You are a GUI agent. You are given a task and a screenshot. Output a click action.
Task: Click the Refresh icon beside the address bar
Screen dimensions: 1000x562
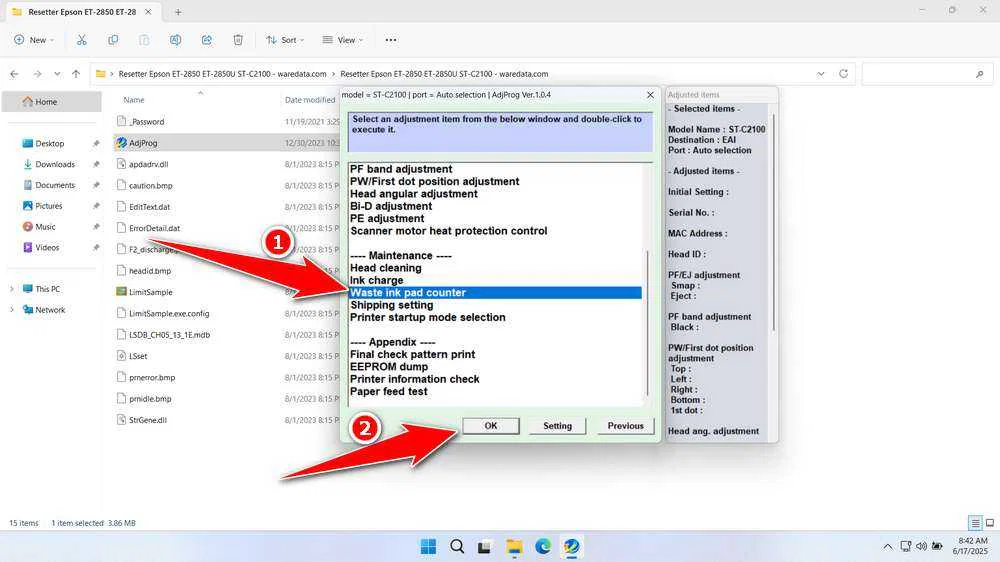pyautogui.click(x=844, y=74)
